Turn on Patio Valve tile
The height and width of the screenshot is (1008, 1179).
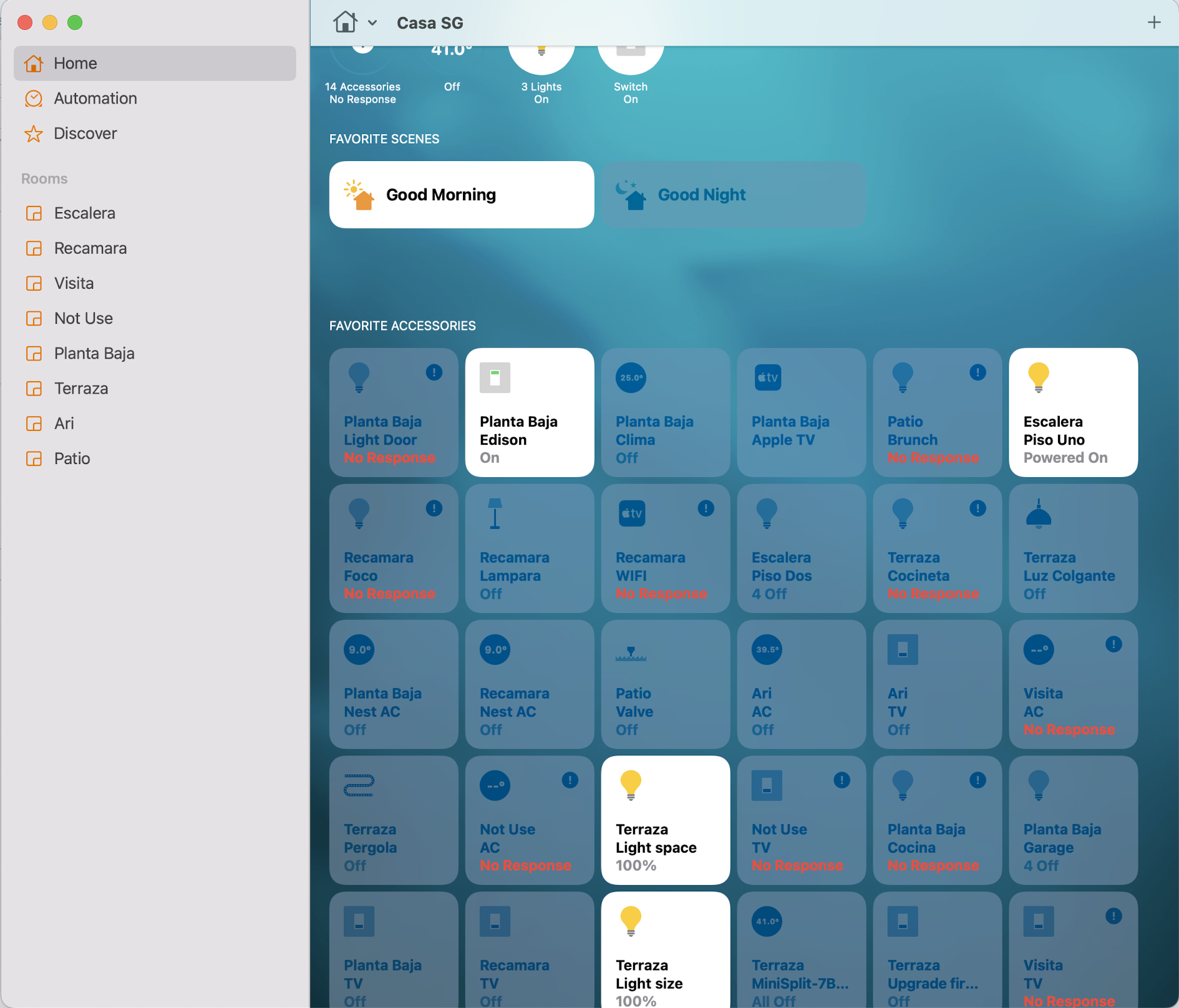point(666,684)
